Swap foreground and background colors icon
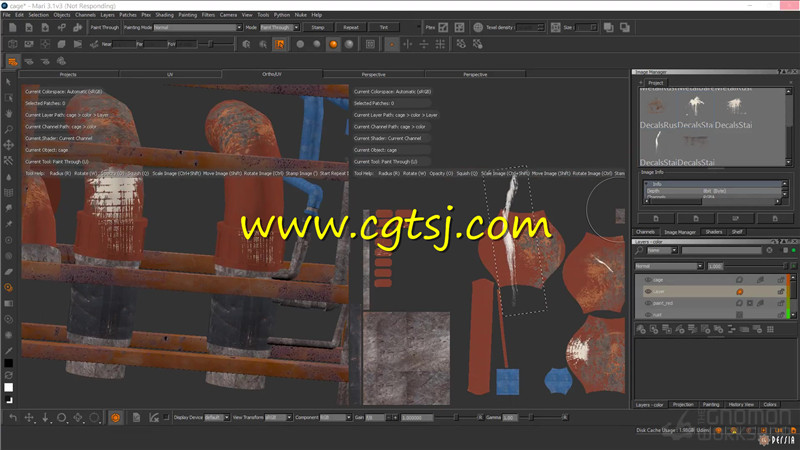The width and height of the screenshot is (800, 450). (9, 375)
